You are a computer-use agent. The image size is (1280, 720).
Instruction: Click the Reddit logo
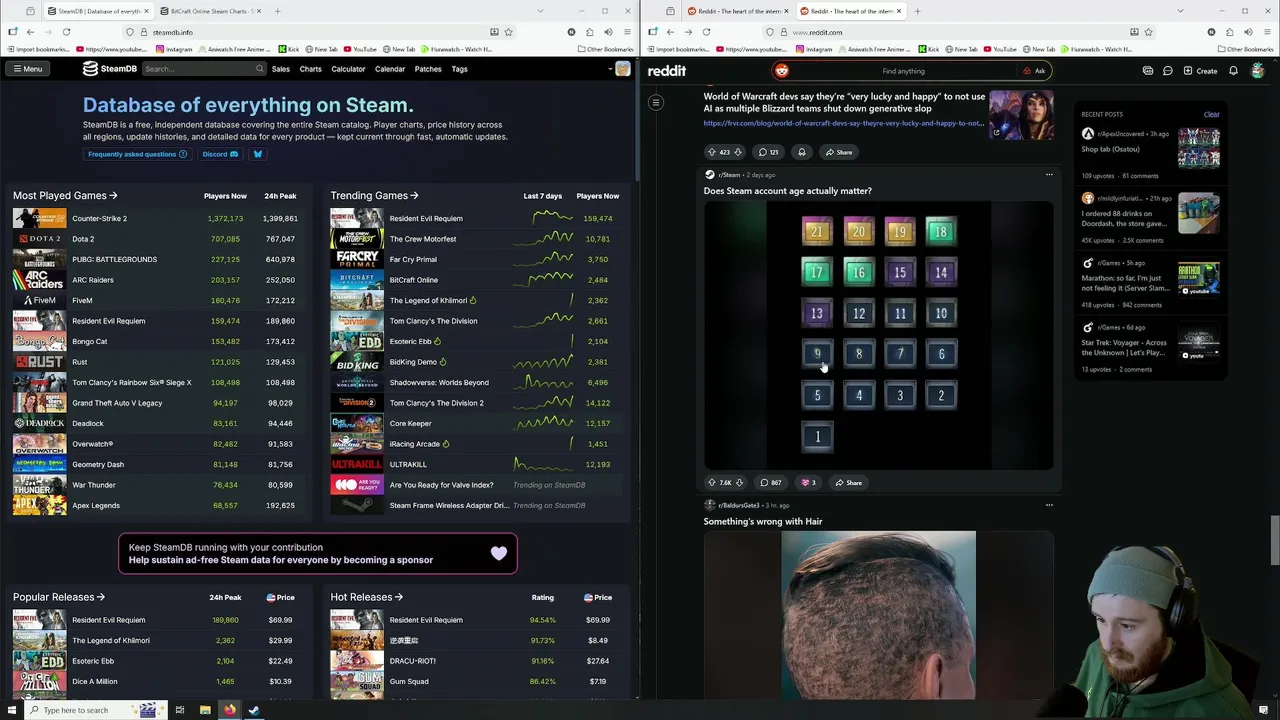tap(666, 71)
